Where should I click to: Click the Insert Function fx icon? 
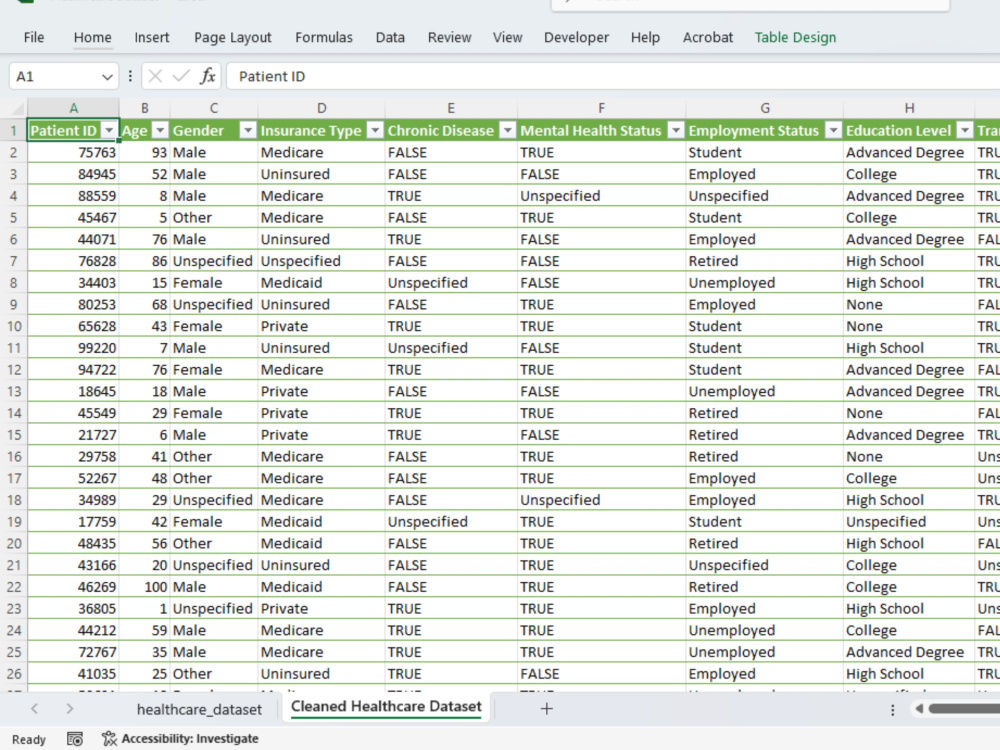pyautogui.click(x=207, y=77)
